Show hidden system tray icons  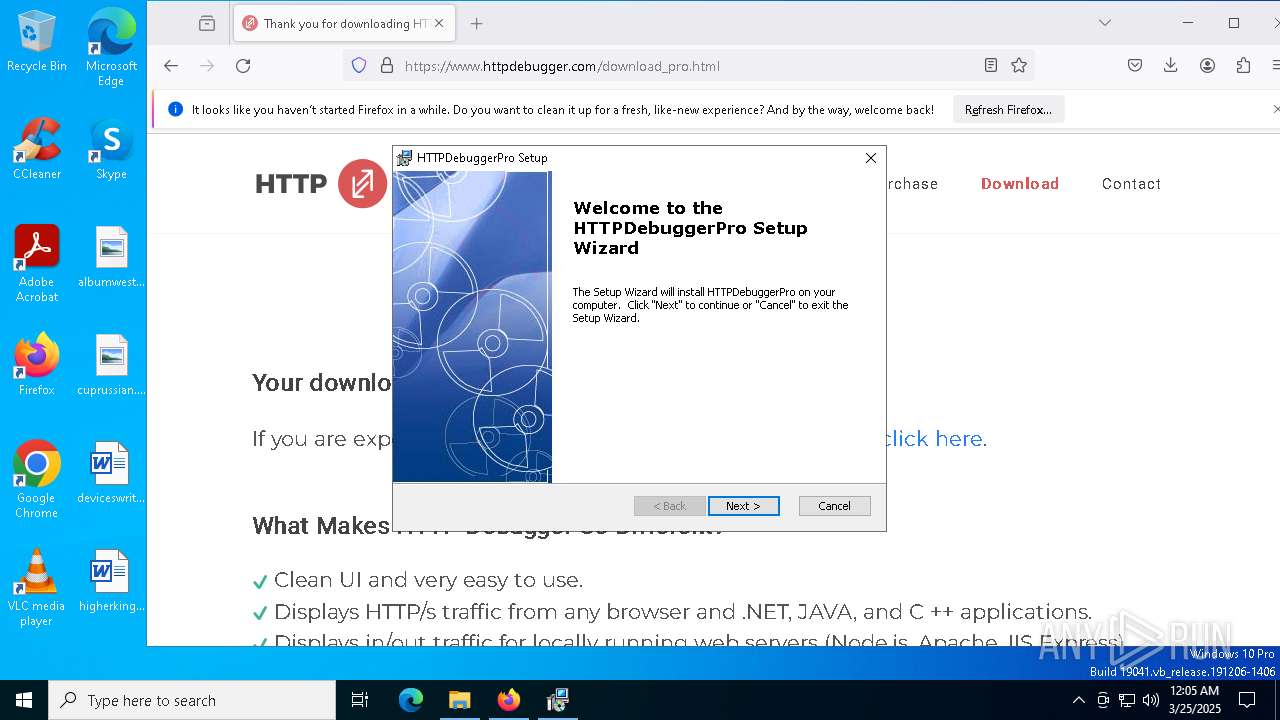[1078, 700]
